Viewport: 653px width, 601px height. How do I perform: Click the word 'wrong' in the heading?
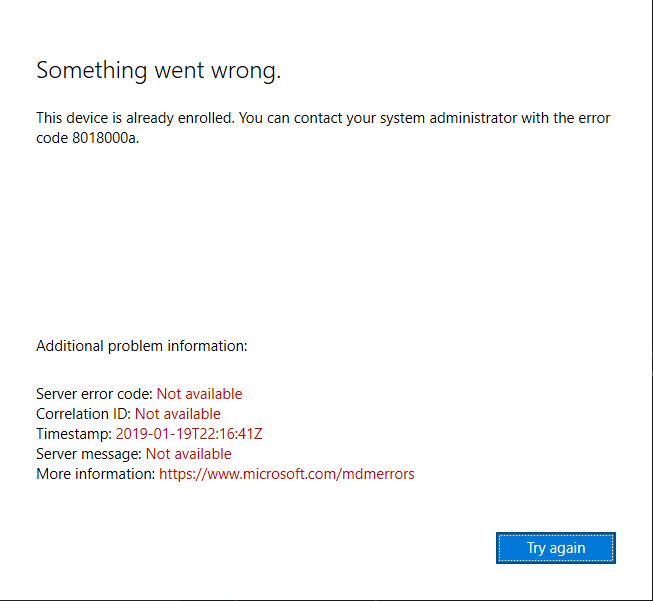coord(246,70)
